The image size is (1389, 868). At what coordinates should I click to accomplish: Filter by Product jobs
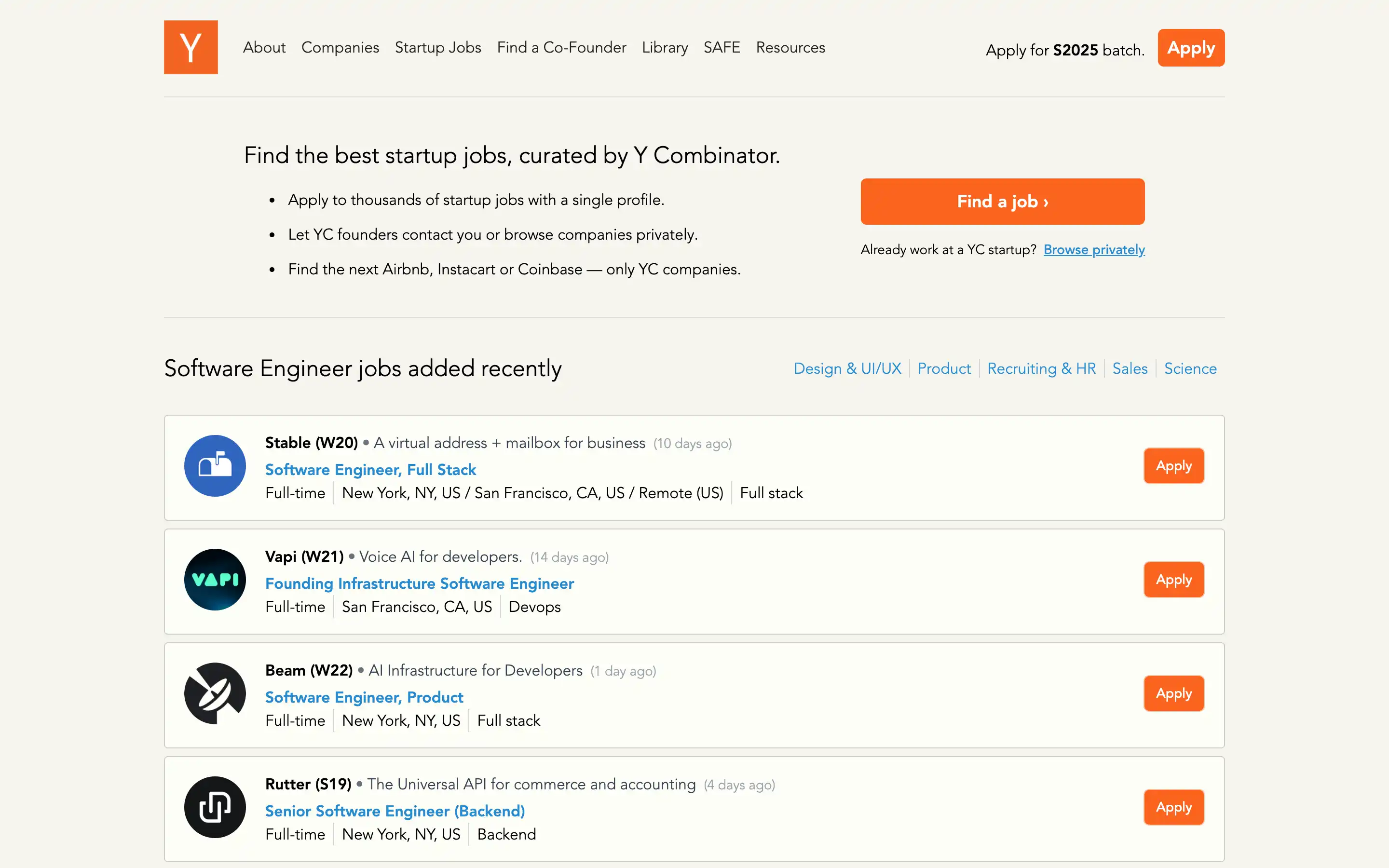coord(944,368)
